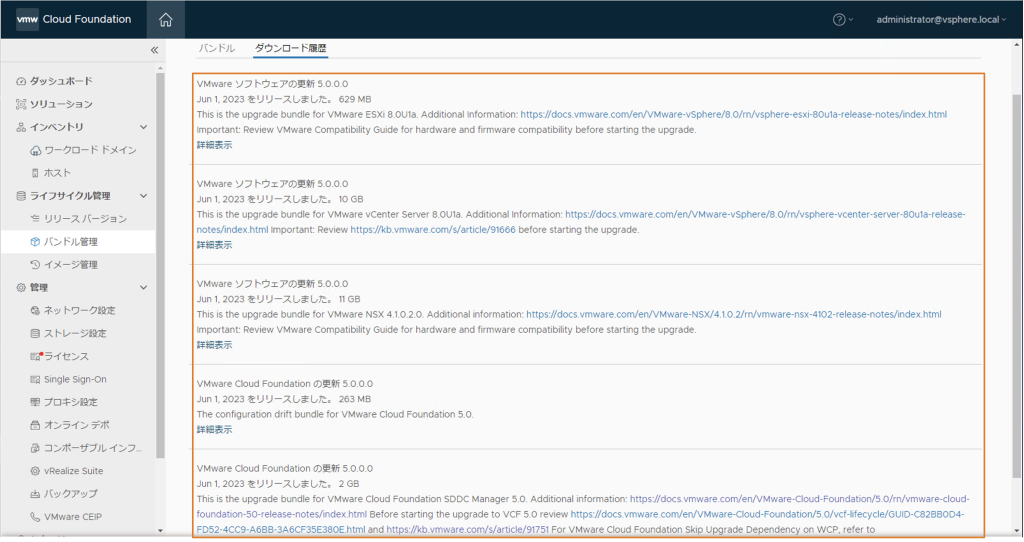This screenshot has width=1024, height=542.
Task: Collapse the sidebar with double chevron
Action: point(154,50)
